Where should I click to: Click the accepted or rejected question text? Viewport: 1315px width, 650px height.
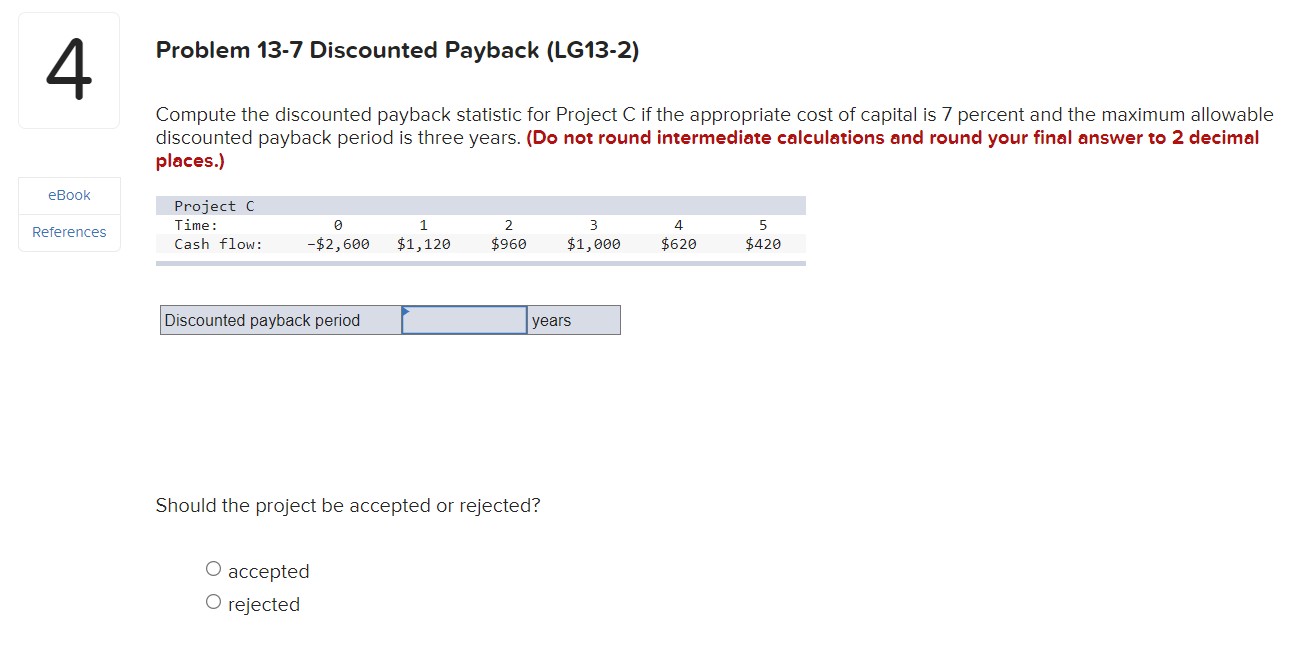[347, 505]
